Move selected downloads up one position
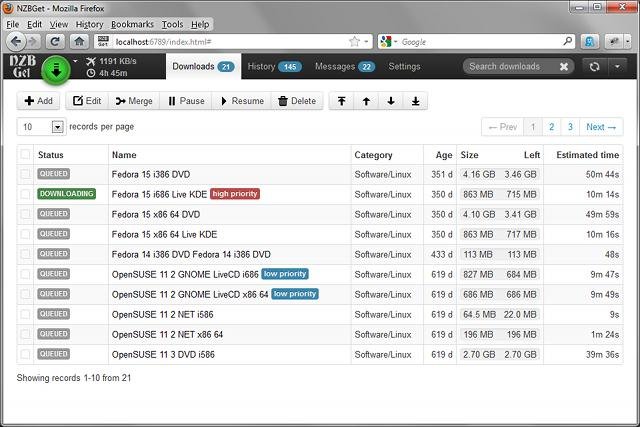 366,101
